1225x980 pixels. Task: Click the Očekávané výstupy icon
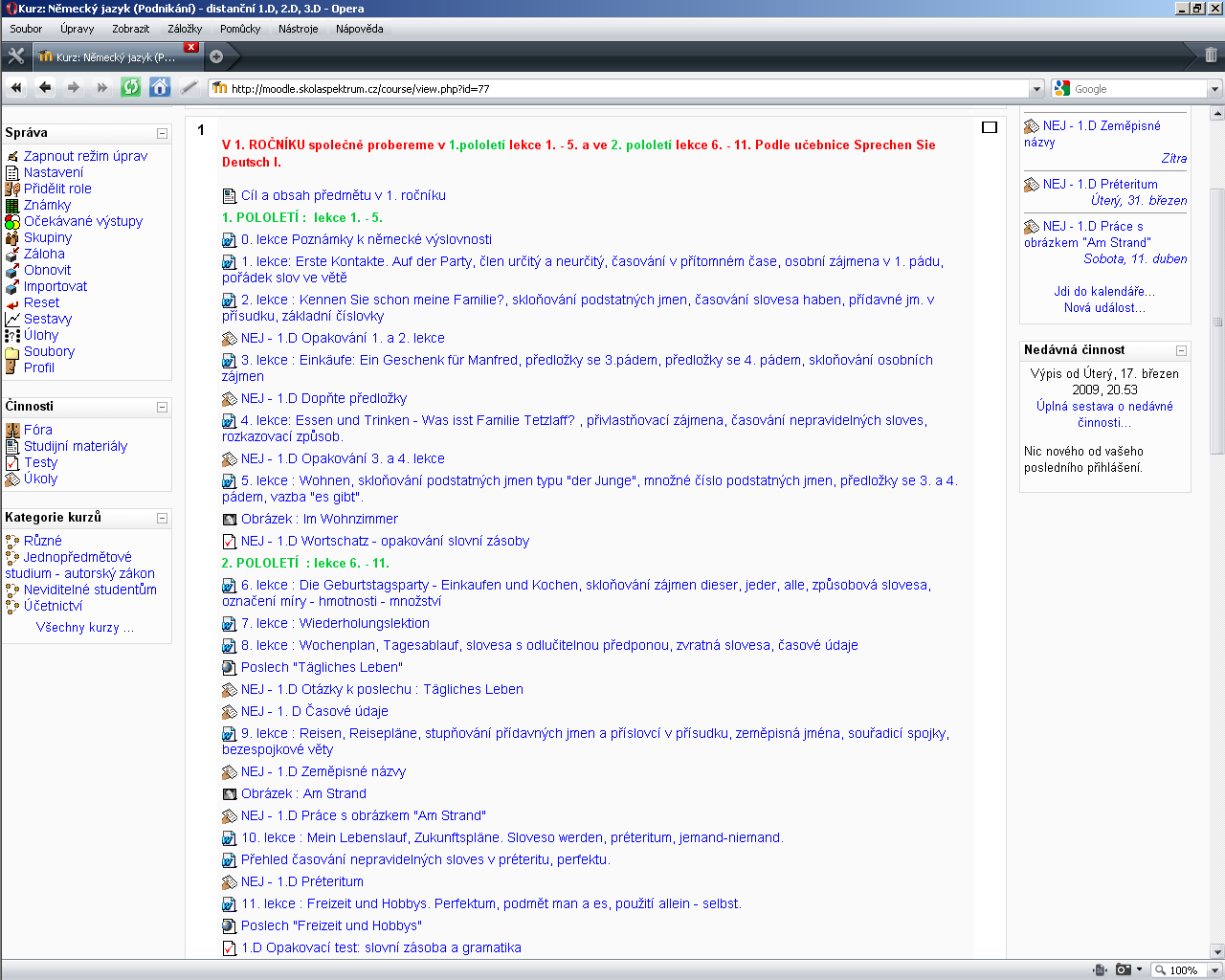point(12,221)
